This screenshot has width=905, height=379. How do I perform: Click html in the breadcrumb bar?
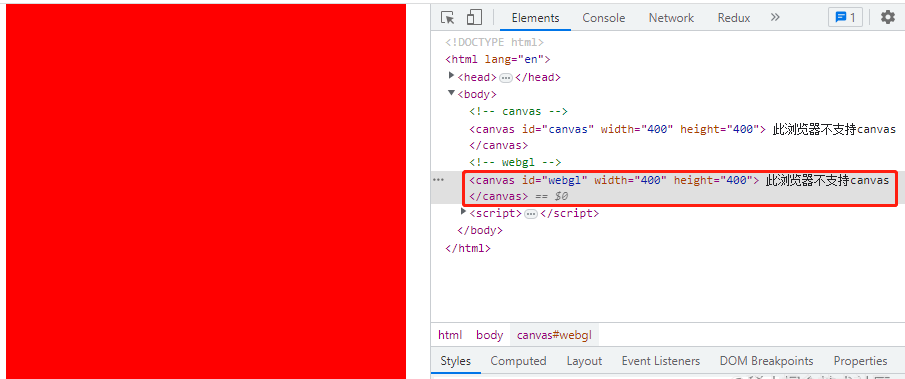(450, 335)
